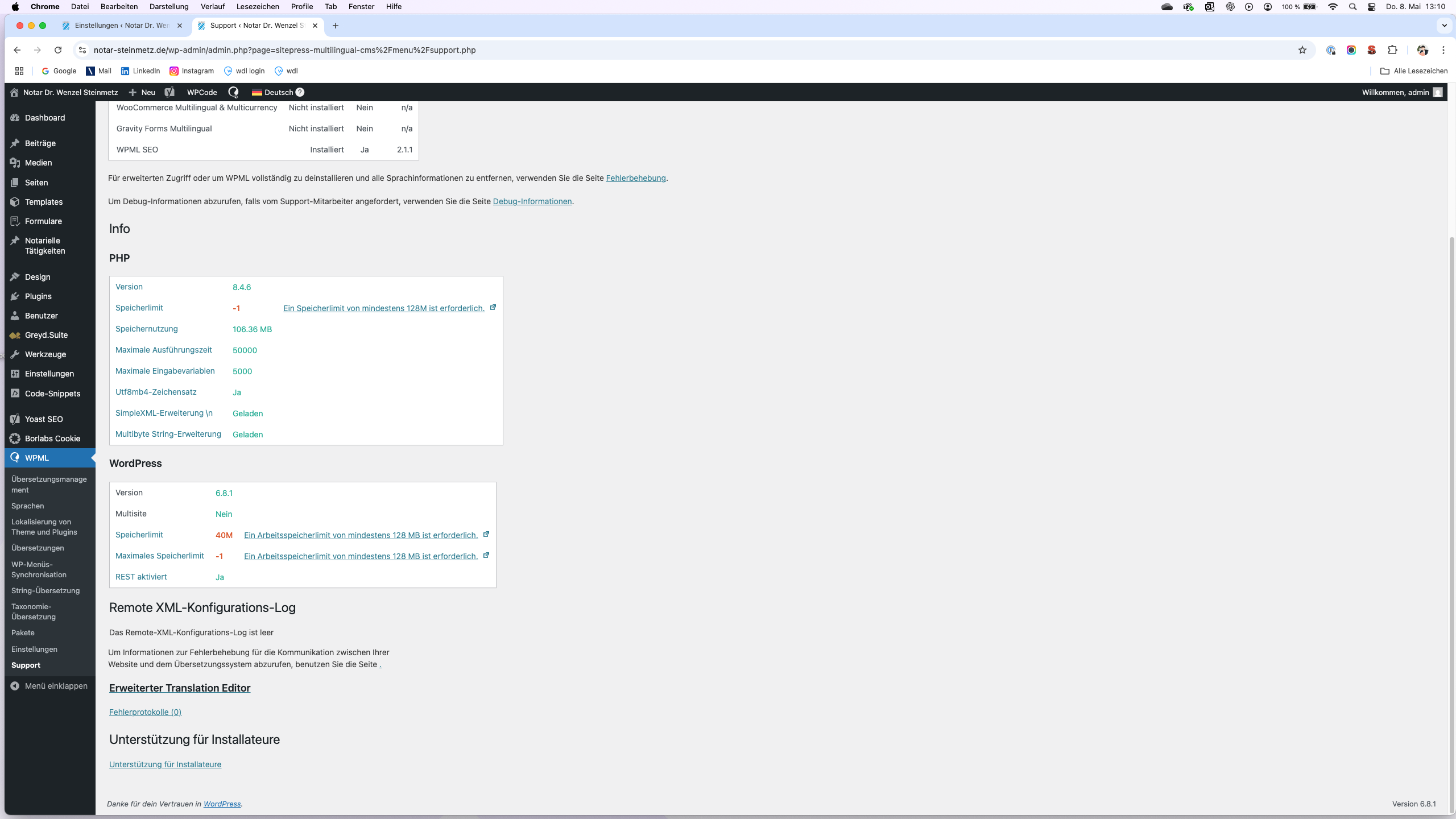1456x819 pixels.
Task: Collapse the menu via Menü einklappen
Action: point(49,686)
